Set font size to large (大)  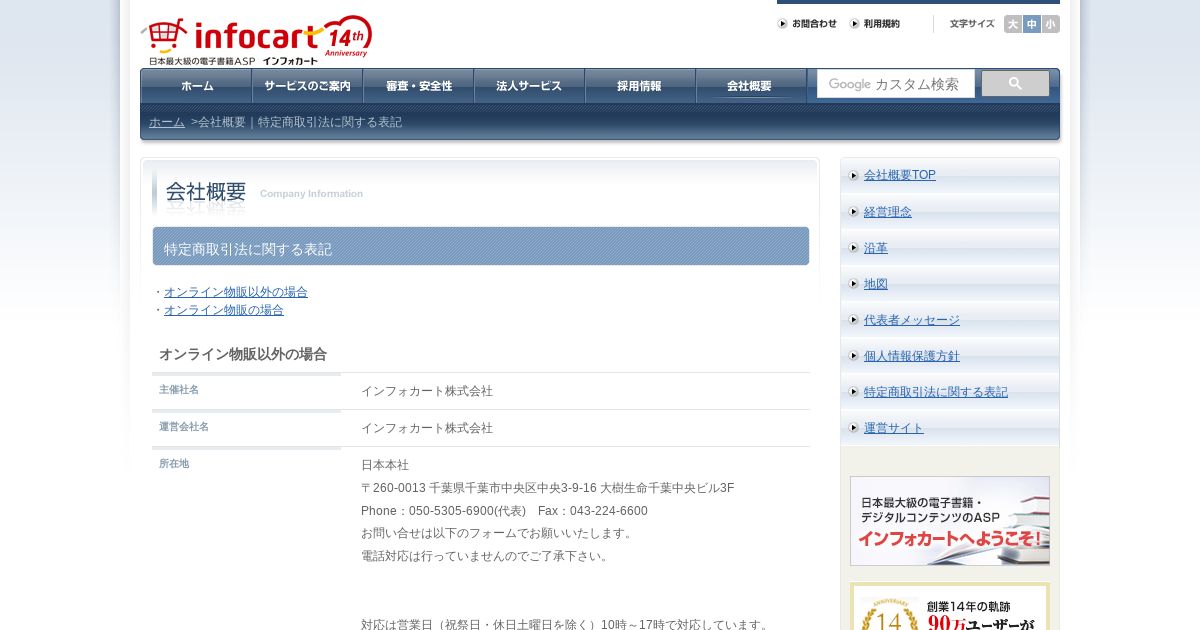(x=1013, y=24)
